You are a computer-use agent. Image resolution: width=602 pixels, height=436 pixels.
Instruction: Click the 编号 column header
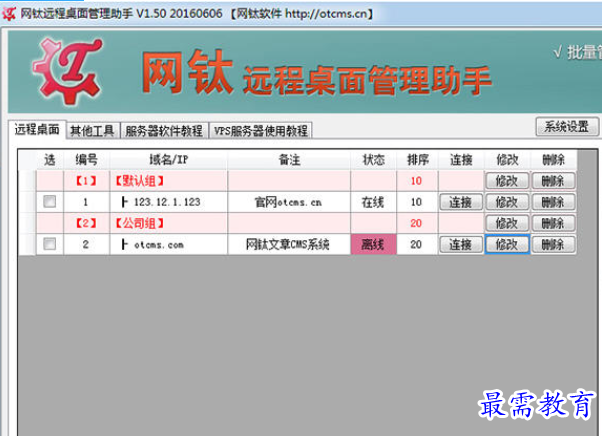click(87, 160)
